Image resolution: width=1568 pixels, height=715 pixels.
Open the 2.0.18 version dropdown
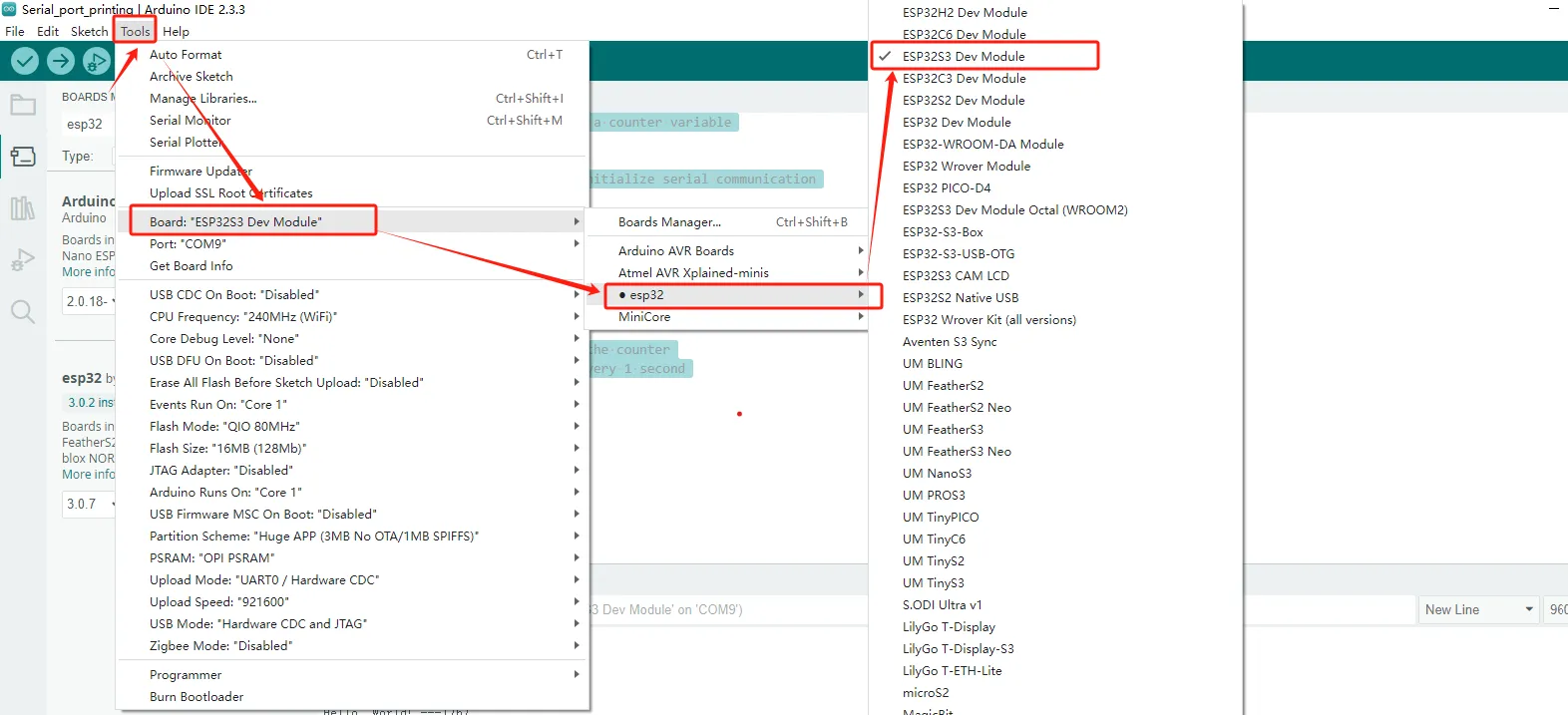[x=89, y=301]
